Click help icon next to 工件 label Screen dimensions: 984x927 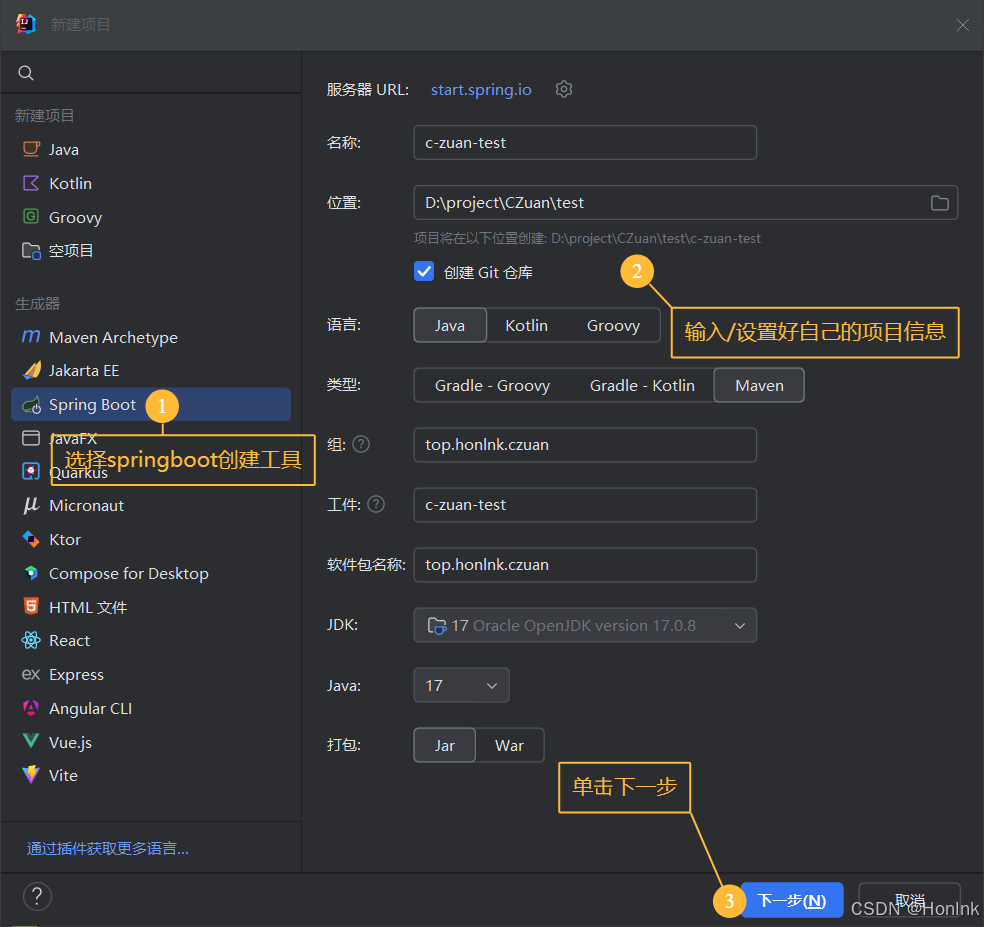pyautogui.click(x=376, y=504)
